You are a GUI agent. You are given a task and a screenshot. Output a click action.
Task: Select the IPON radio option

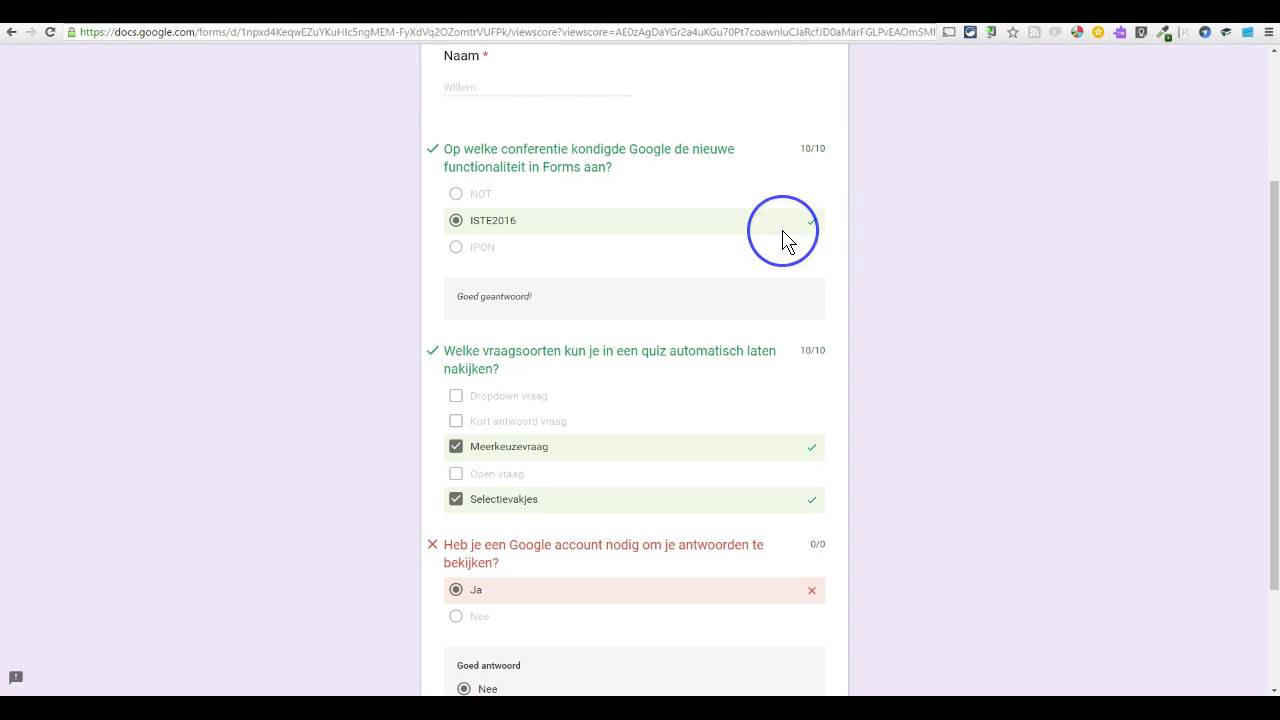pos(456,247)
